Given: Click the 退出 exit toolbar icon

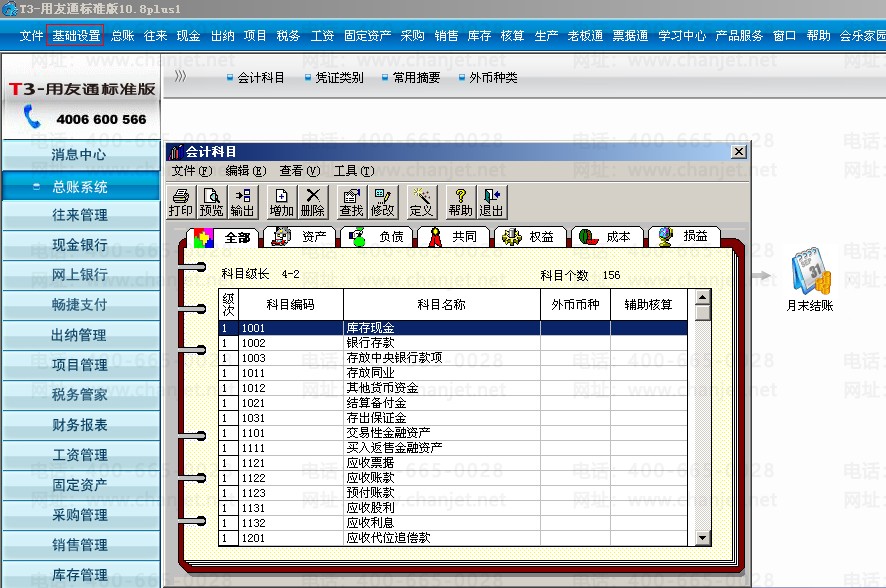Looking at the screenshot, I should pos(491,202).
